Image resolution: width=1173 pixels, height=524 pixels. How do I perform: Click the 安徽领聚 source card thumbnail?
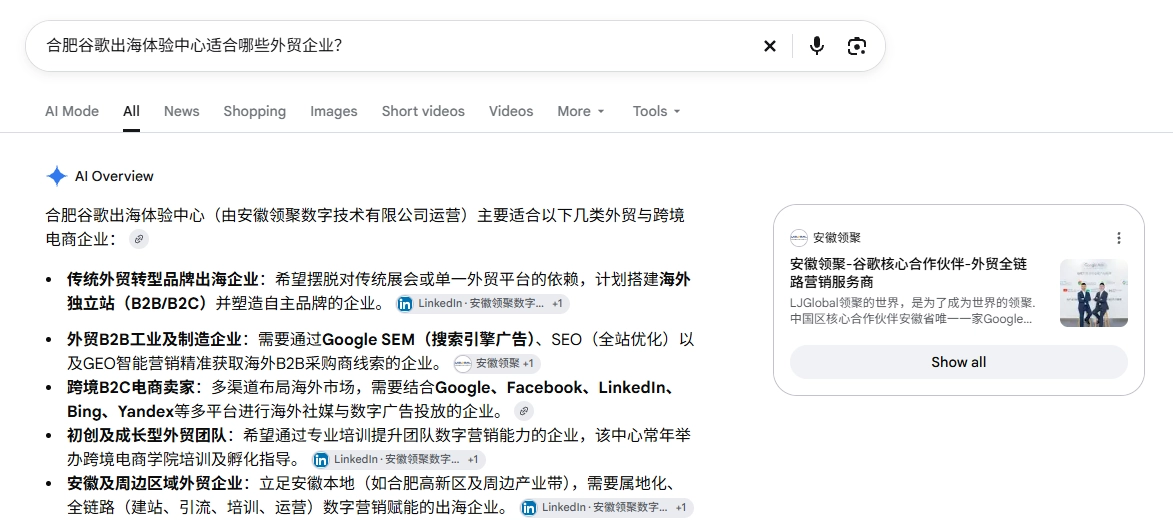click(1094, 293)
